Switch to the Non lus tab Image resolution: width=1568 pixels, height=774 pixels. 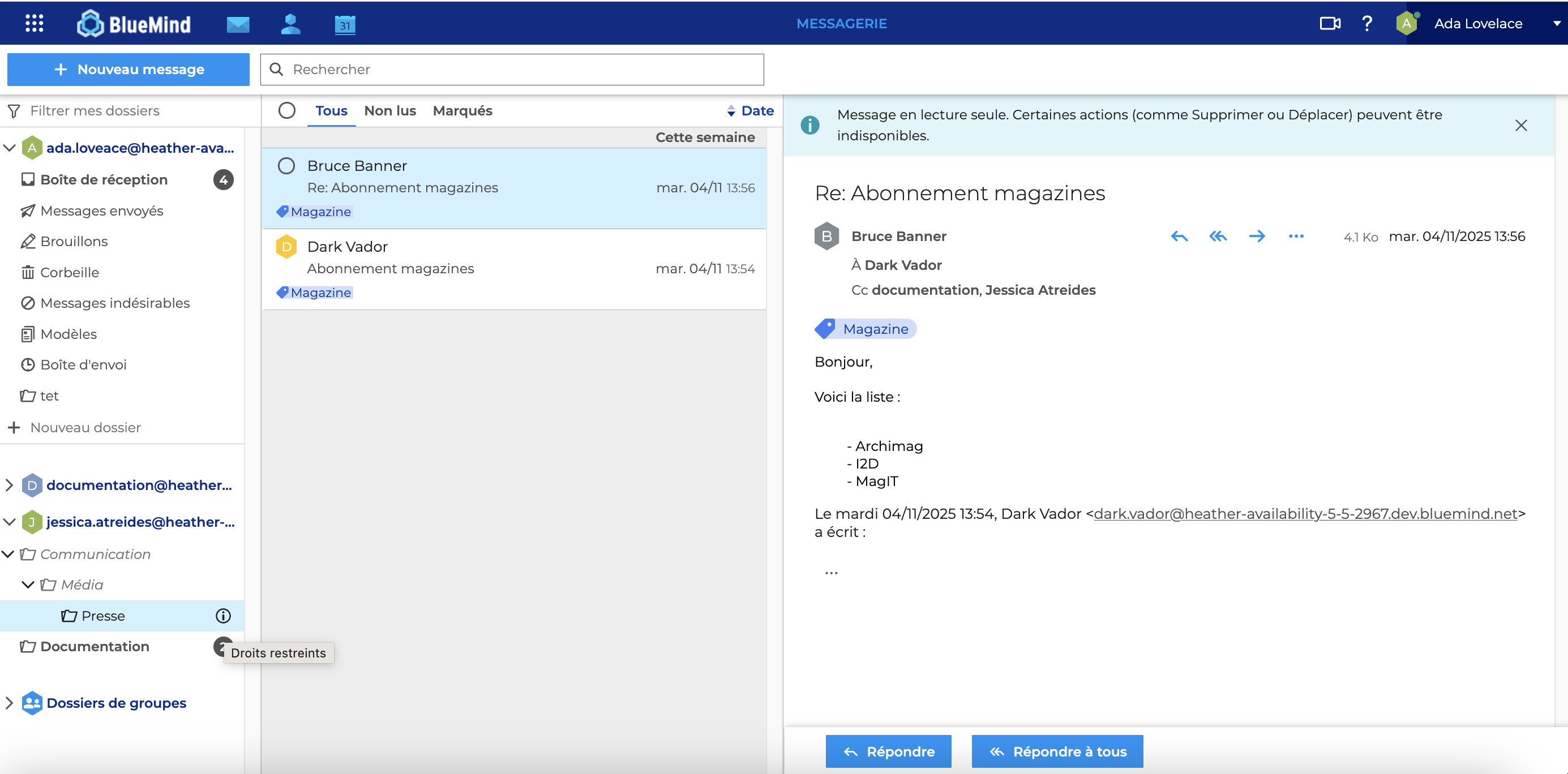pyautogui.click(x=389, y=110)
